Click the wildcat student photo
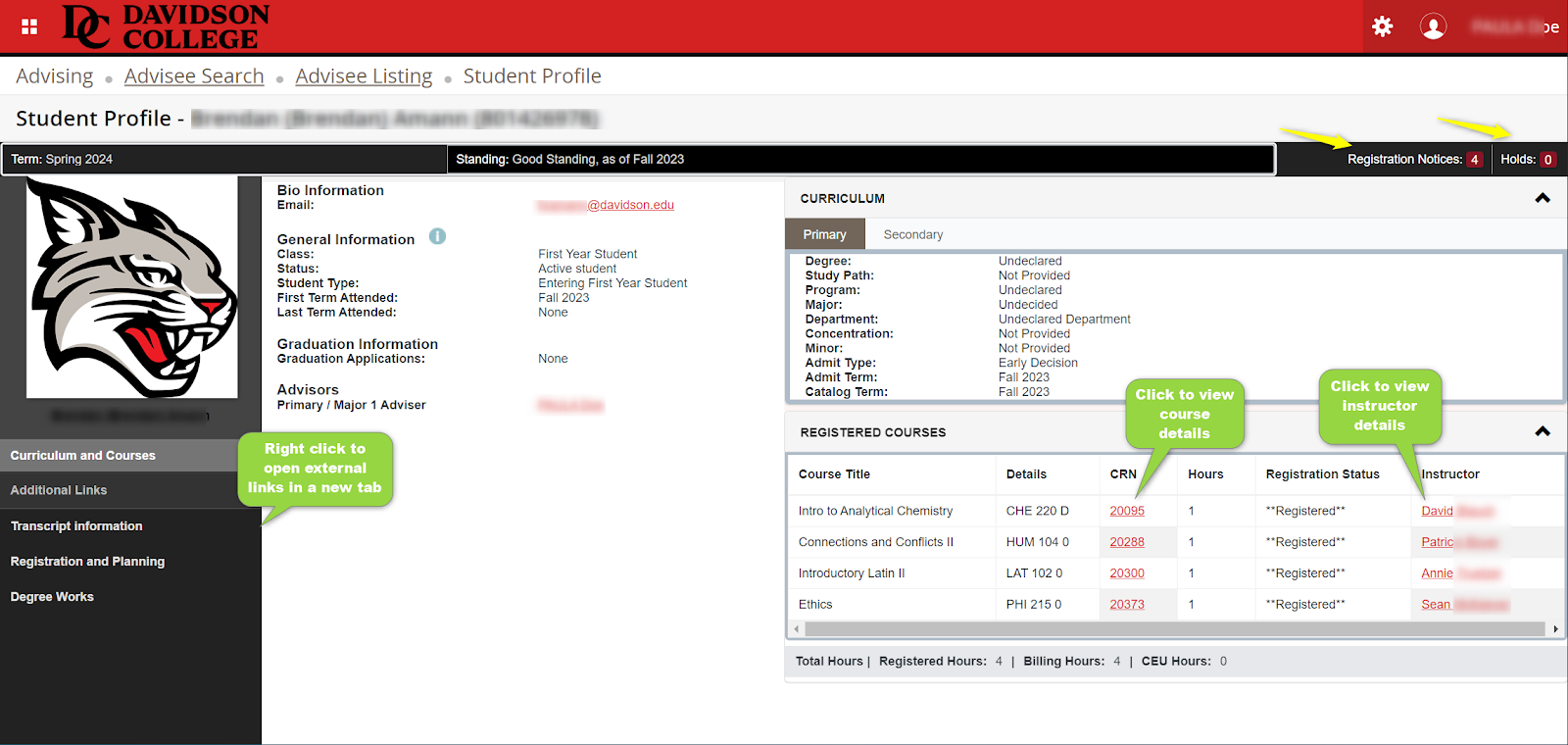 pyautogui.click(x=131, y=287)
